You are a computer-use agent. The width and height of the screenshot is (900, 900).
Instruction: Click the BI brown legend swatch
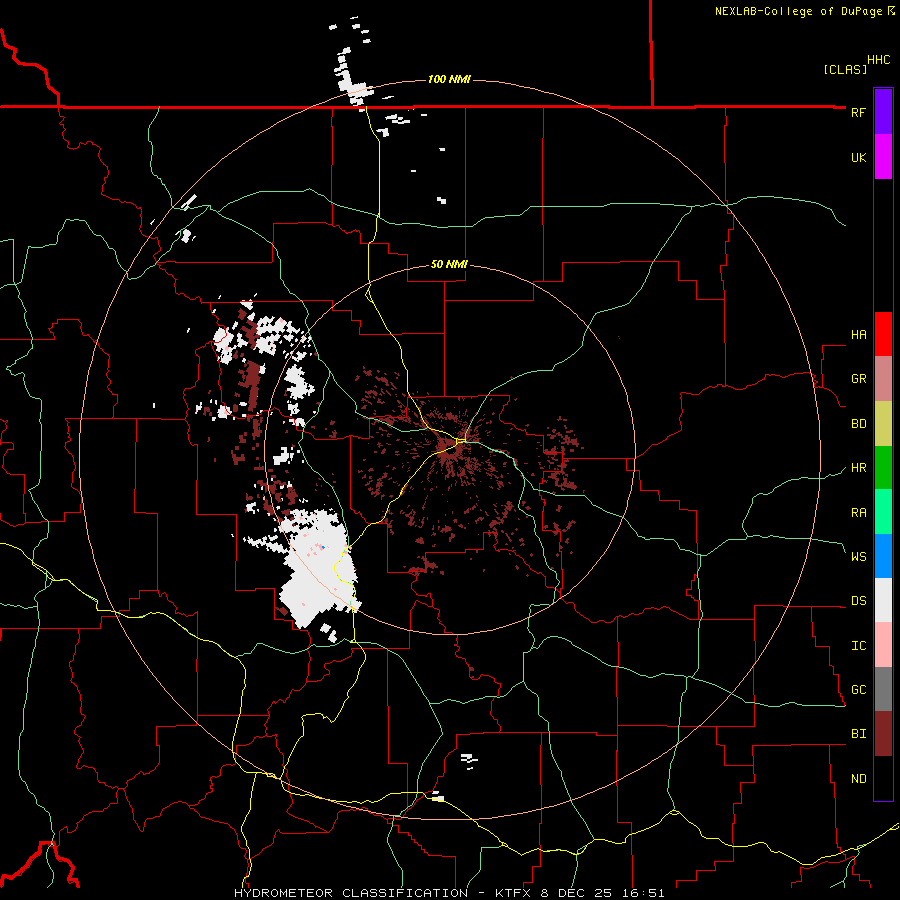point(883,734)
